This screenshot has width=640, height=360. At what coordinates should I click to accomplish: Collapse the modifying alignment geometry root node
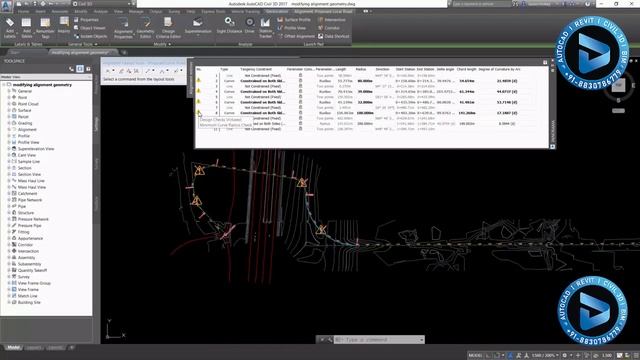coord(4,85)
